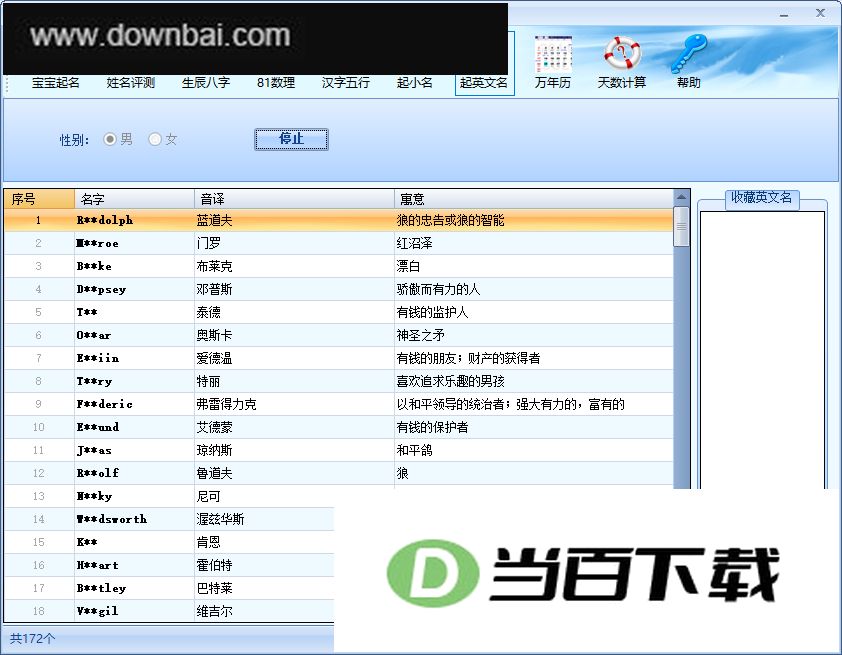Select the name V**gil
Image resolution: width=842 pixels, height=655 pixels.
pyautogui.click(x=97, y=611)
